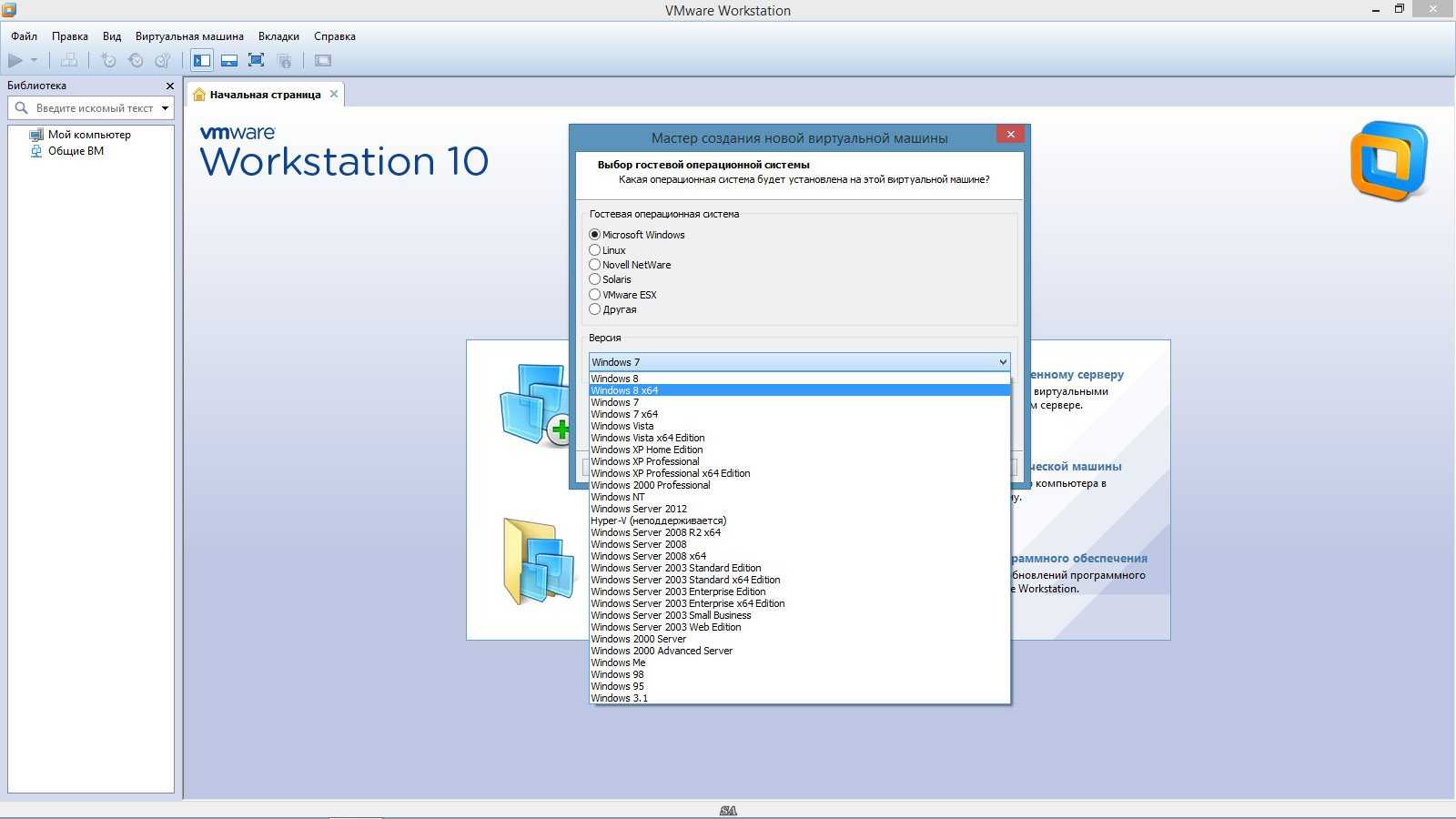Open the Файл menu
Viewport: 1456px width, 819px height.
(24, 36)
